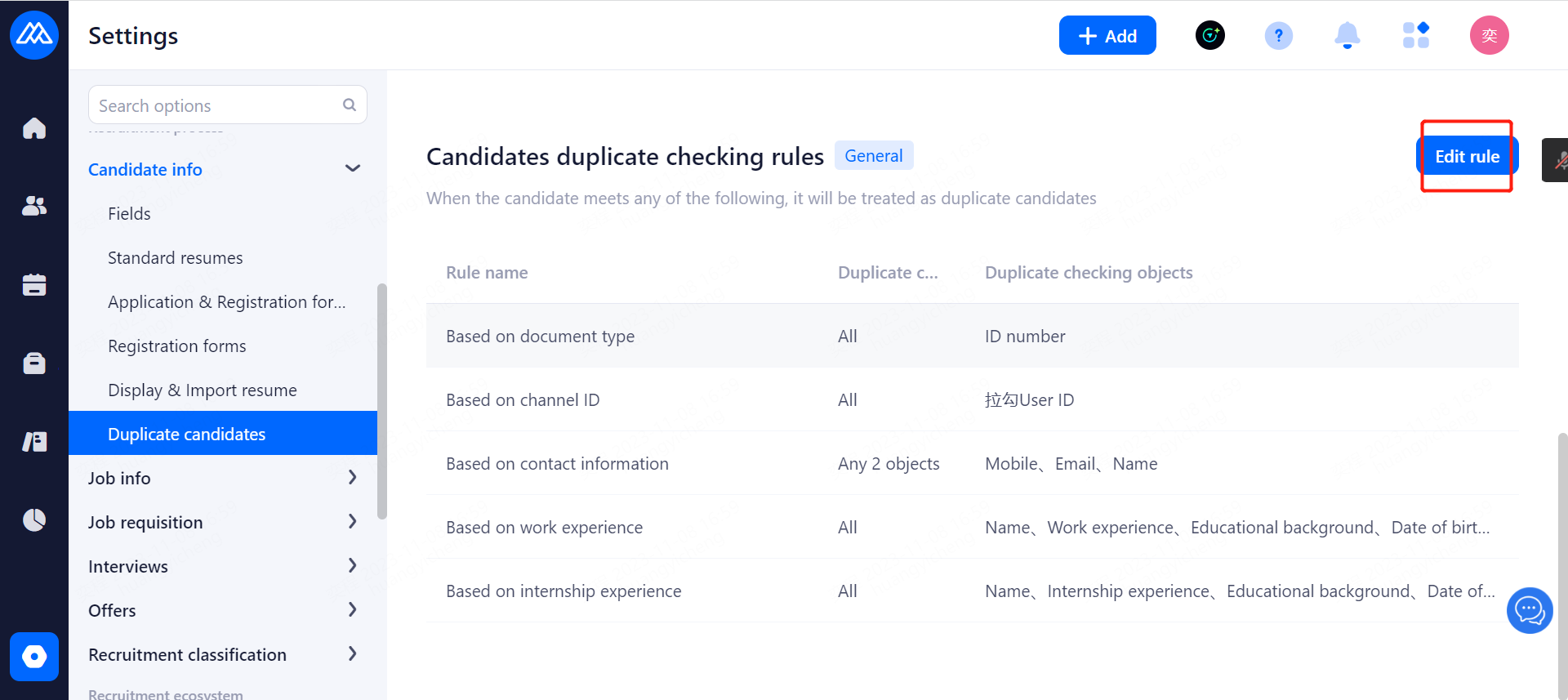This screenshot has width=1568, height=700.
Task: Click the notification bell icon
Action: point(1347,36)
